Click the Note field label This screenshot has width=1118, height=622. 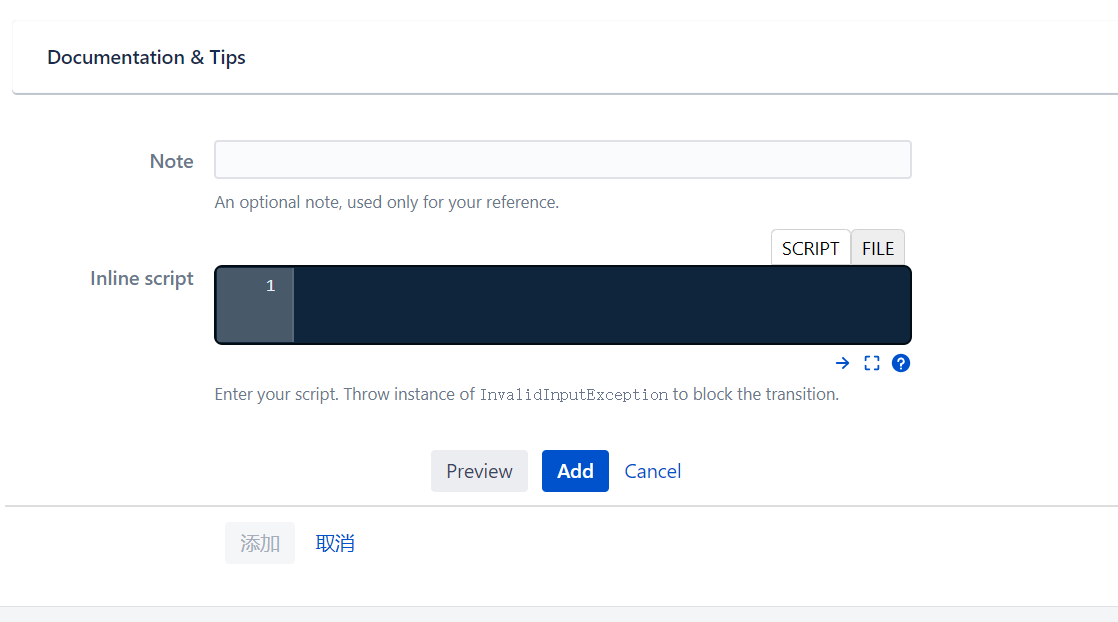(x=171, y=161)
